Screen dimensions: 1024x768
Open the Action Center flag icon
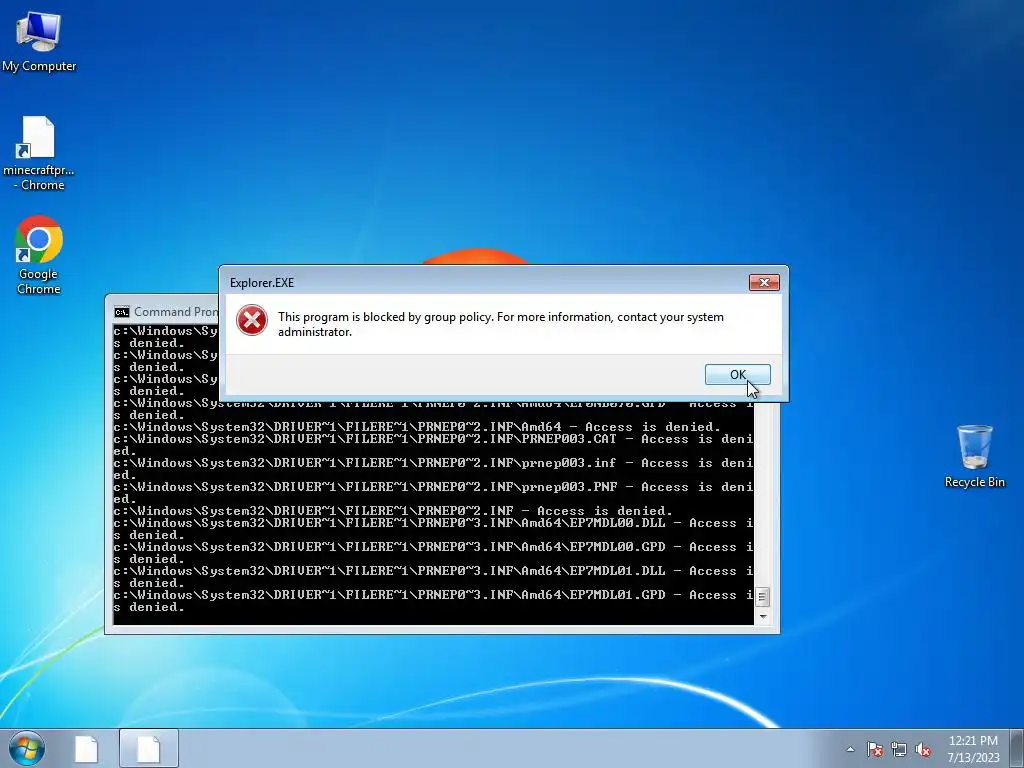875,749
